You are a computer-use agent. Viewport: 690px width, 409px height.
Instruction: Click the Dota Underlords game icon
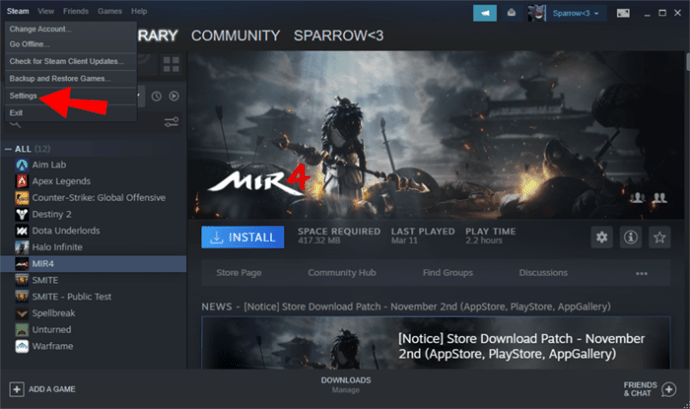(22, 231)
